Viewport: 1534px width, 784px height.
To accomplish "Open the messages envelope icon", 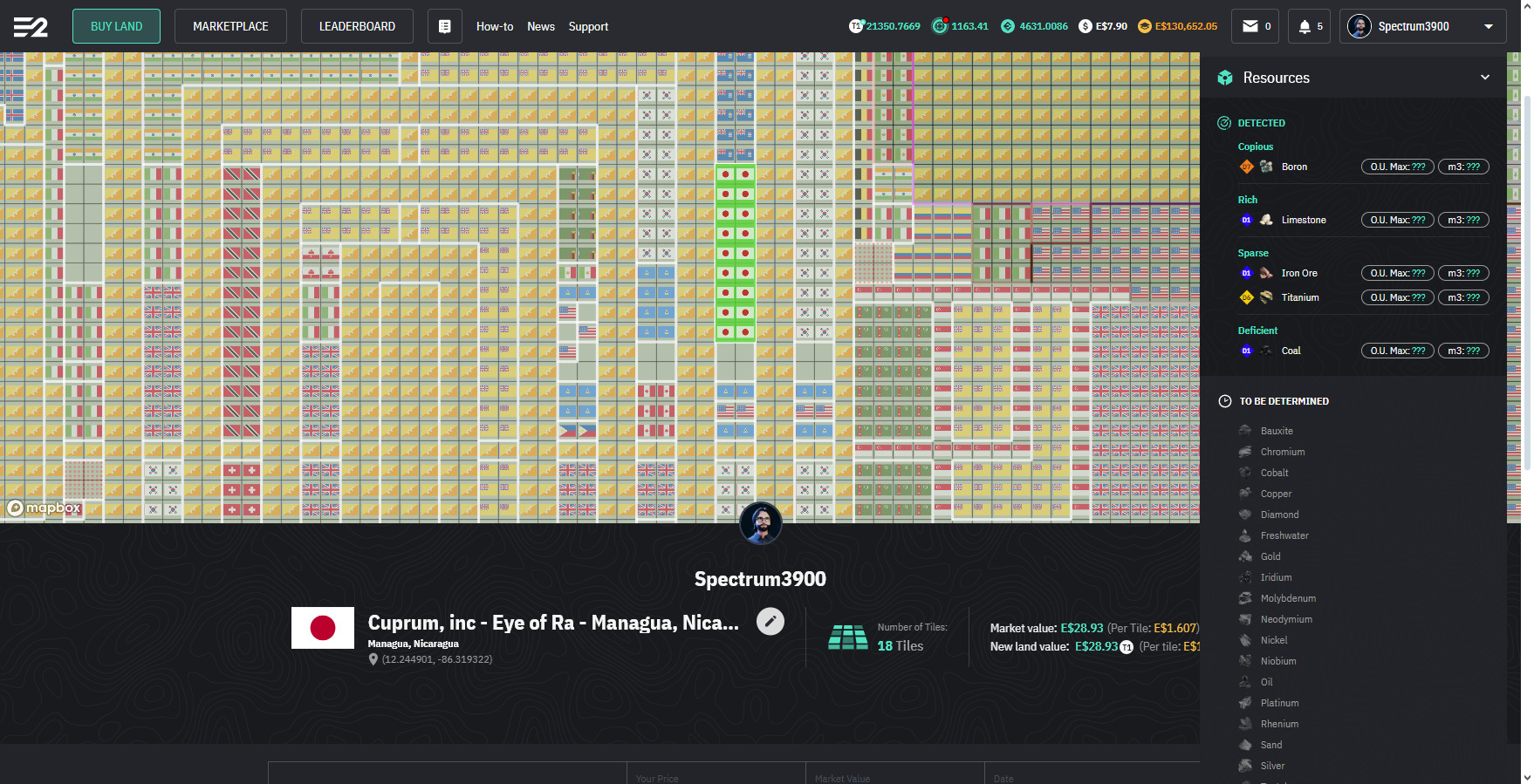I will (1250, 26).
